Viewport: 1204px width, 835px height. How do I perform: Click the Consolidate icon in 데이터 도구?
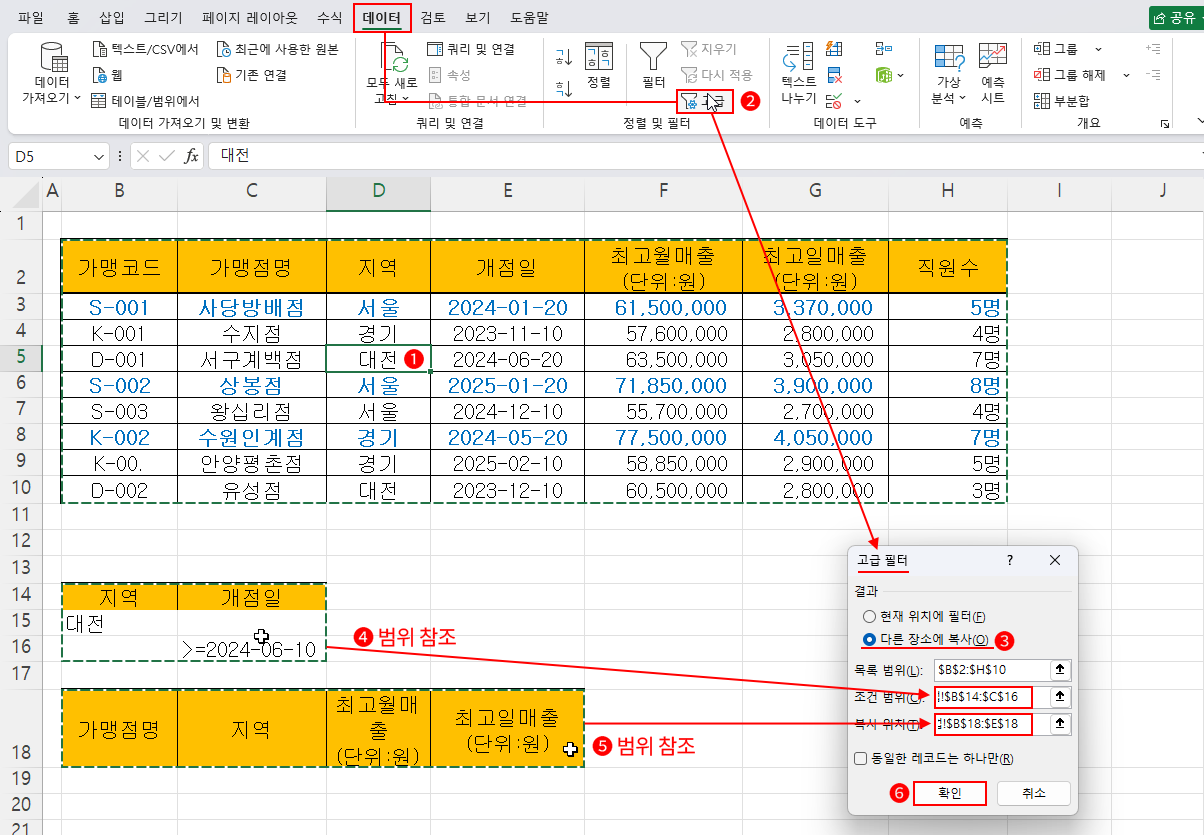click(883, 49)
